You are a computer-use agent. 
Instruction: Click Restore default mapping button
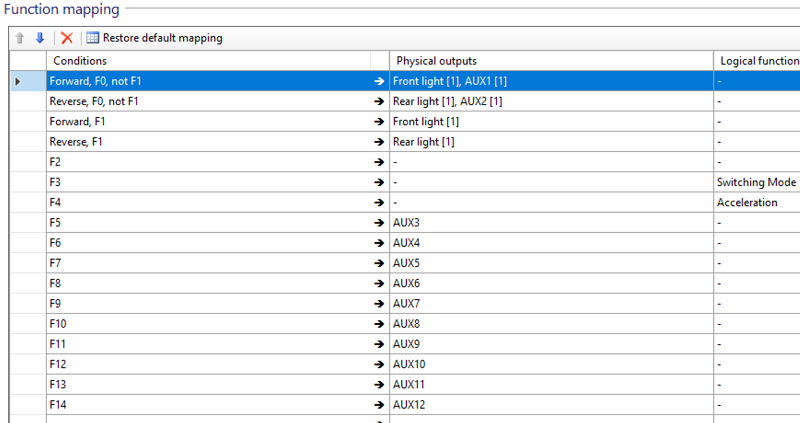tap(154, 38)
